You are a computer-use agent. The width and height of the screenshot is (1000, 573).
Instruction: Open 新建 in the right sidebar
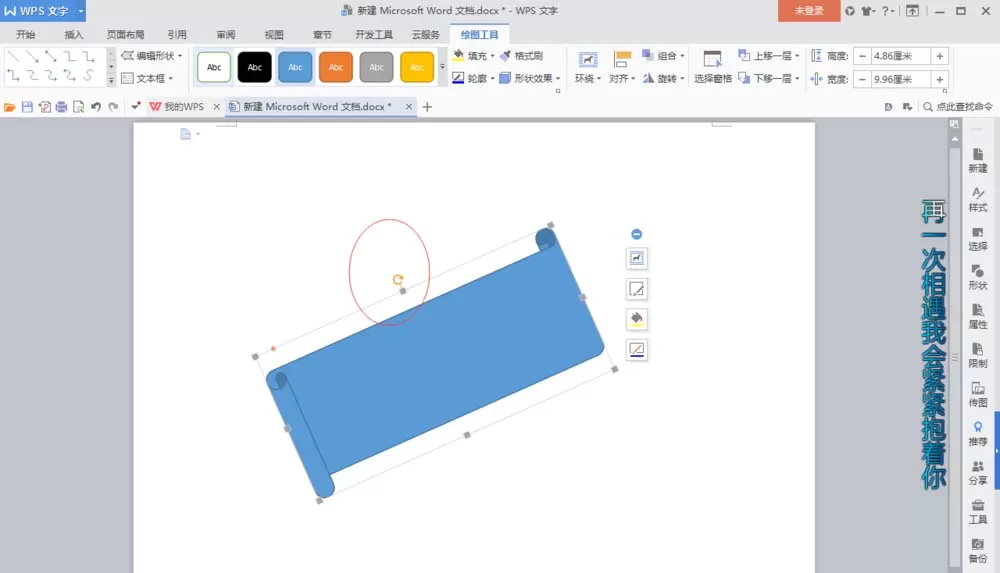click(x=978, y=161)
